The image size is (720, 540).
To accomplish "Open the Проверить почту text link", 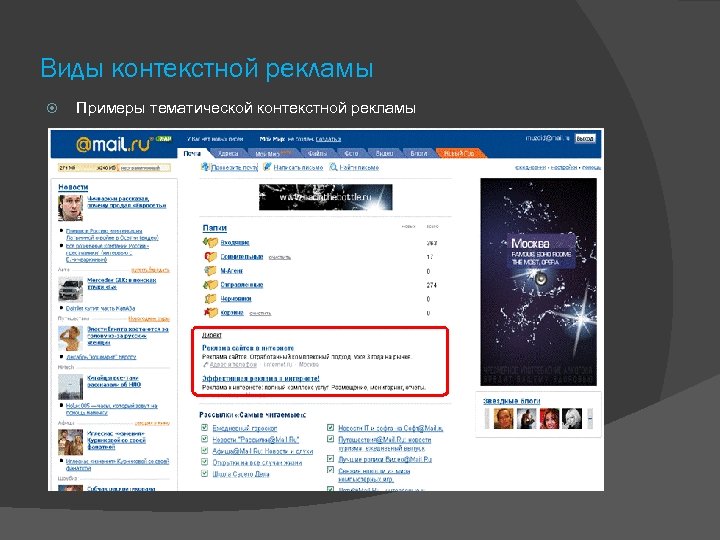I will (x=234, y=168).
